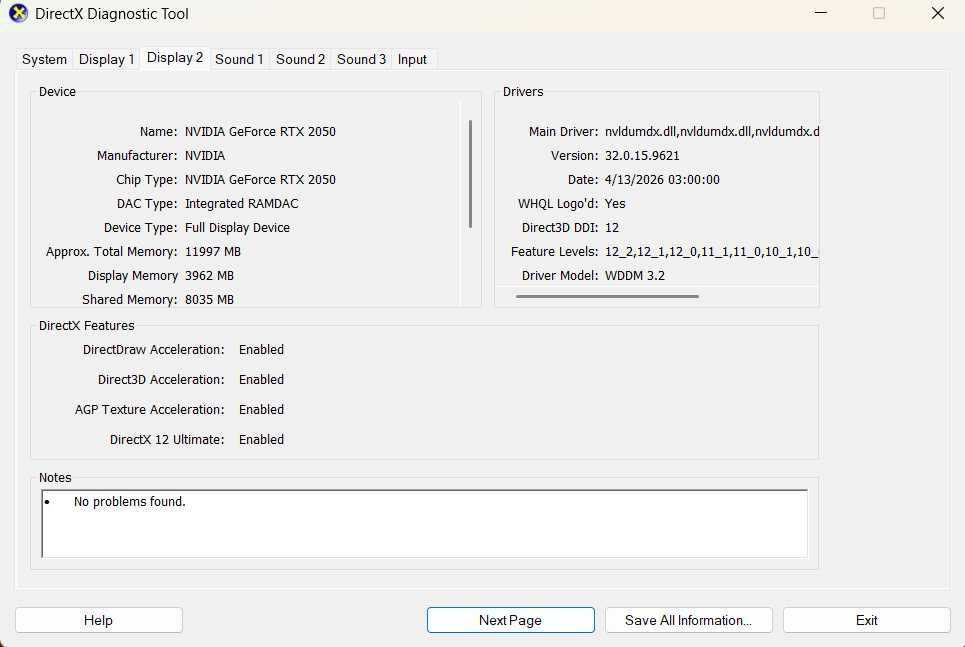965x647 pixels.
Task: Click the Main Driver file list text
Action: click(x=711, y=132)
